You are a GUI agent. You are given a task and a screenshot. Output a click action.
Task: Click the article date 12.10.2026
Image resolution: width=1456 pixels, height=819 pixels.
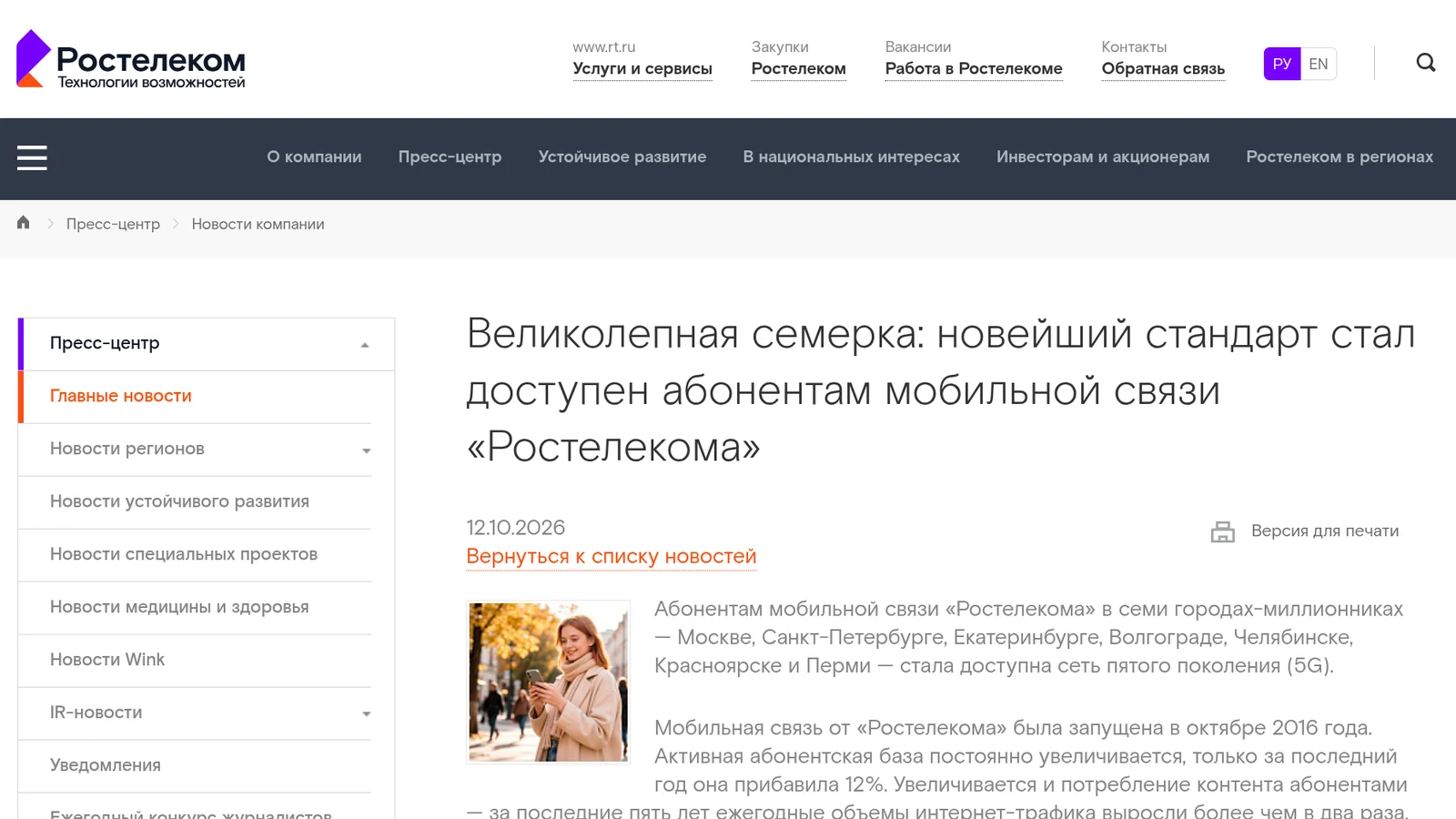click(x=515, y=528)
